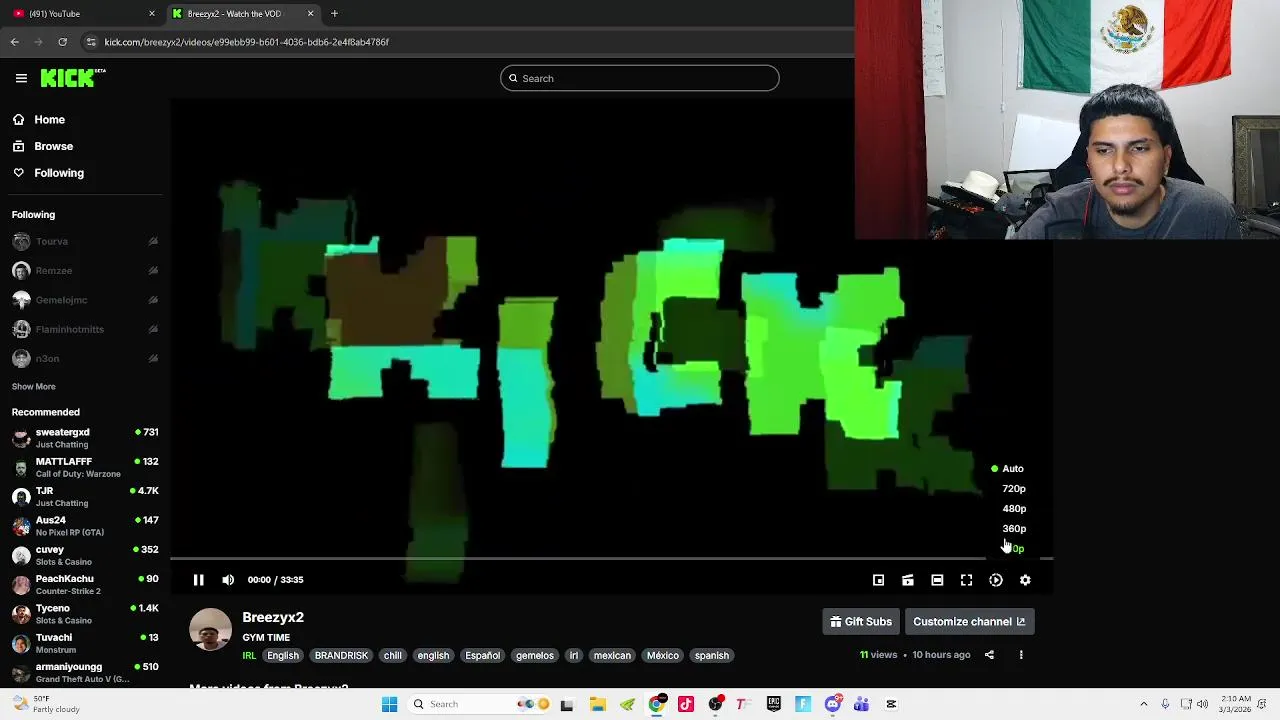
Task: Select Auto video quality
Action: pyautogui.click(x=1013, y=469)
